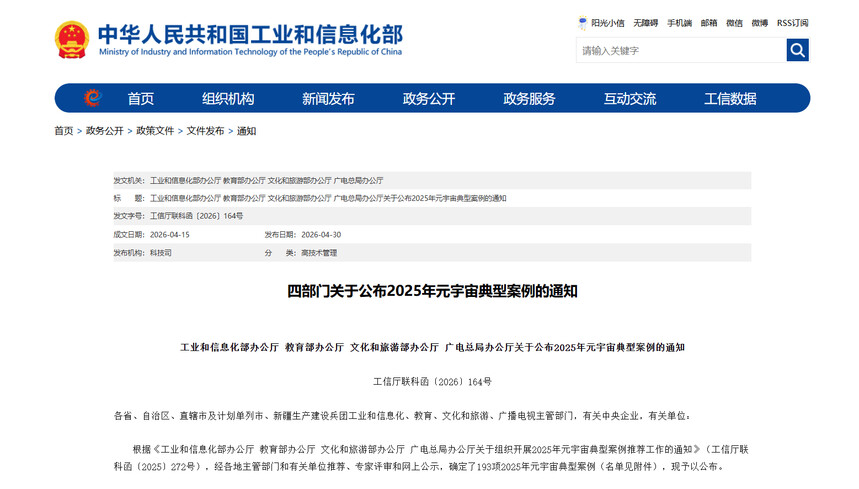Open the 微信 link in top bar

[x=734, y=23]
